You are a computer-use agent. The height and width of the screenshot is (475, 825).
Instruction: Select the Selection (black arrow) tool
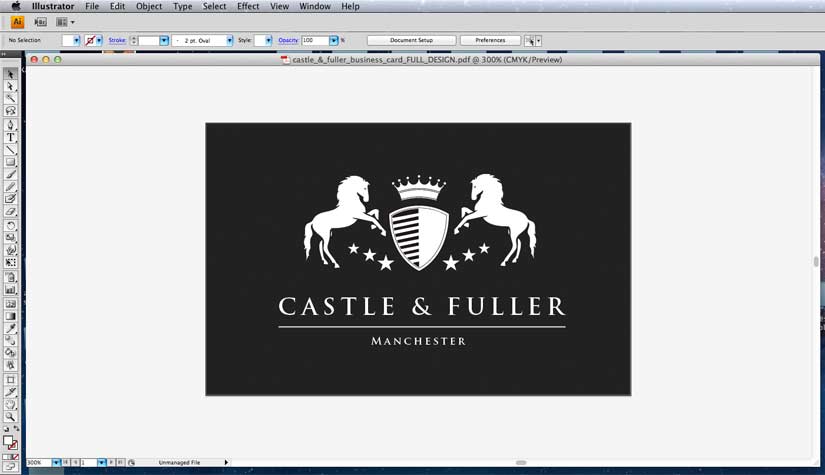tap(11, 74)
